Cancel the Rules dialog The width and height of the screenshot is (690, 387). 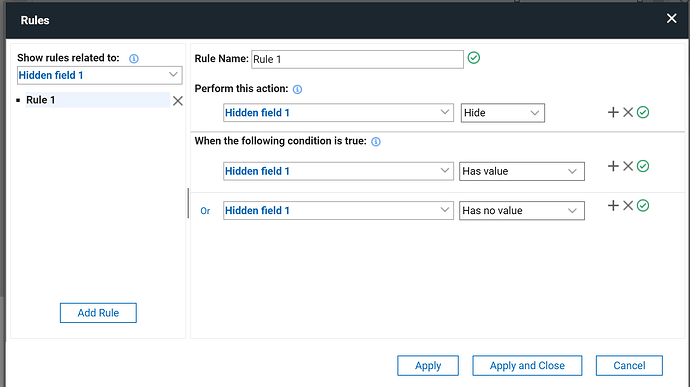(629, 365)
